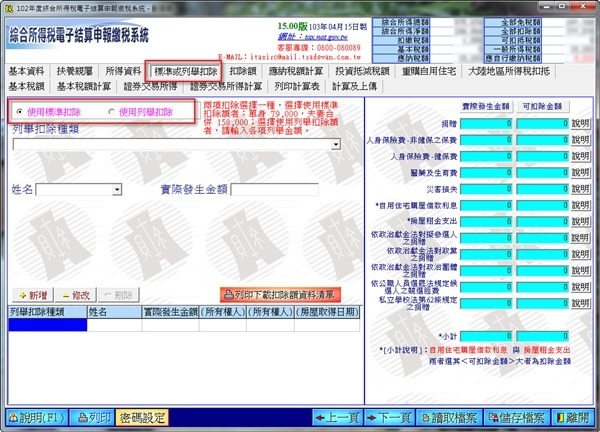Click 儲存檔案 to save file
Screen dimensions: 600x432
point(517,418)
